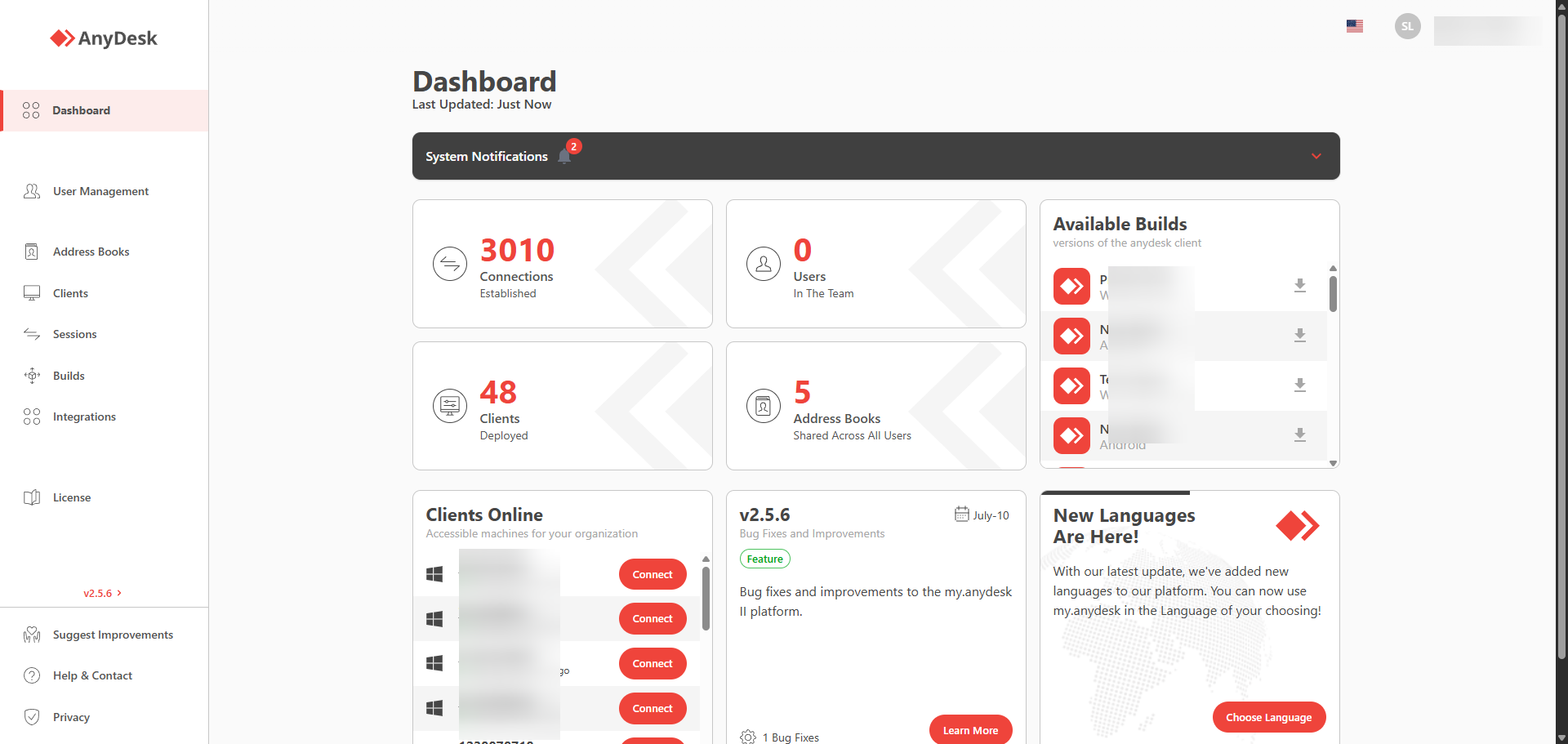Connect to third online client

coord(653,663)
